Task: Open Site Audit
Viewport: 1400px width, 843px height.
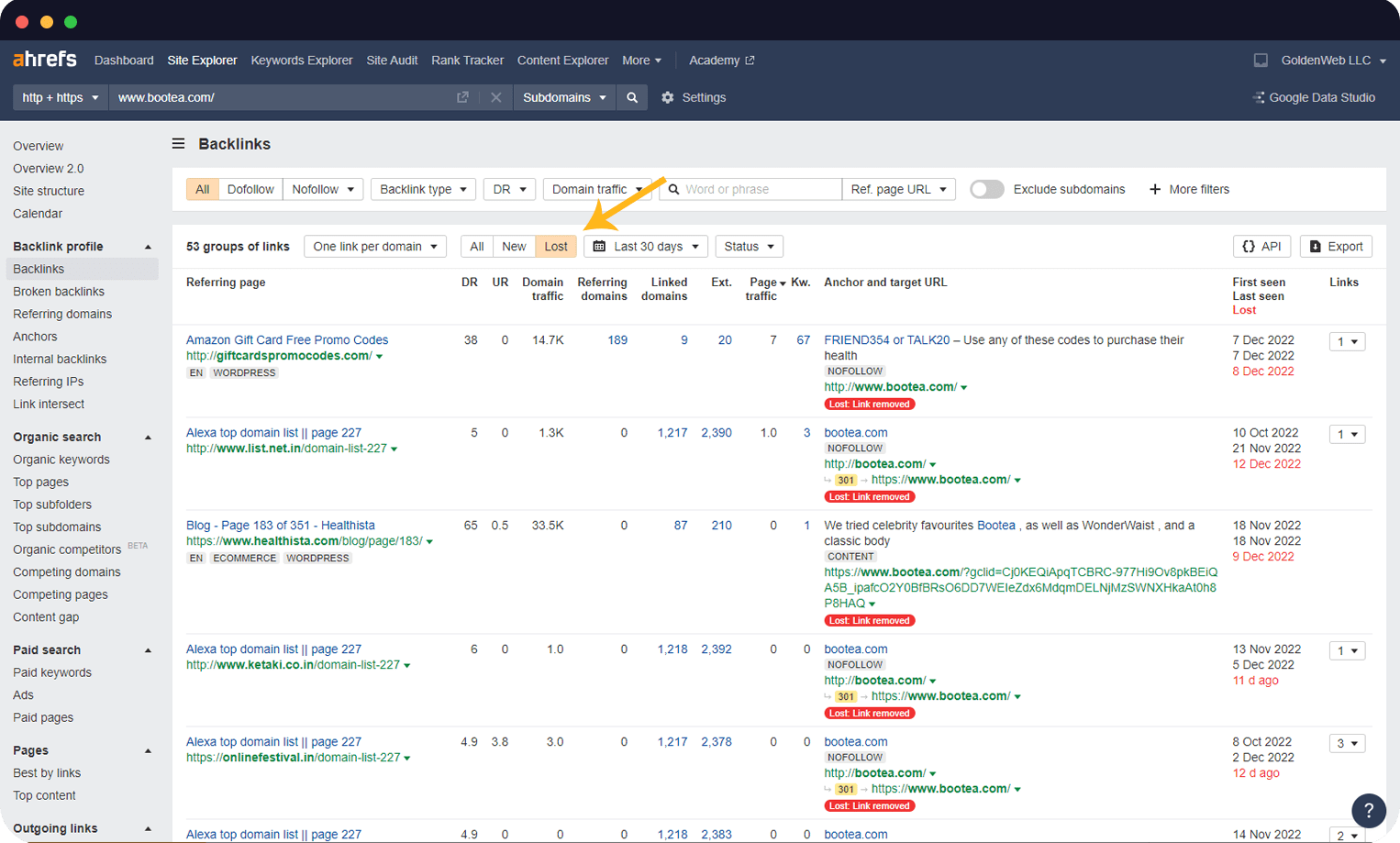Action: click(x=392, y=61)
